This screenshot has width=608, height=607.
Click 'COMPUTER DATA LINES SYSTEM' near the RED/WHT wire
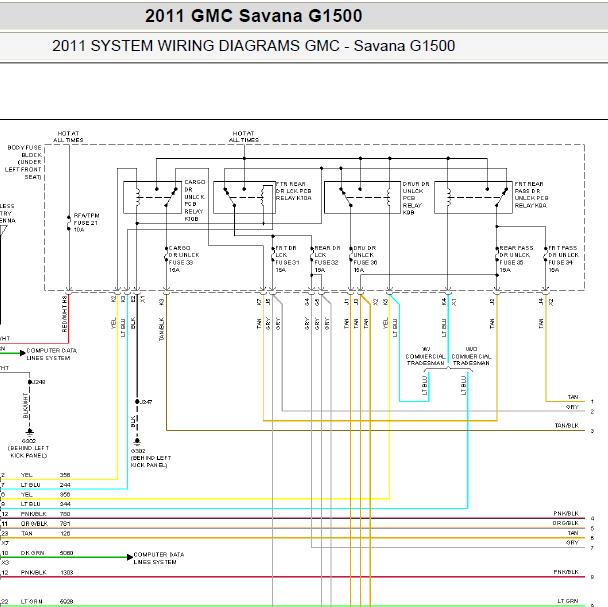pos(52,354)
